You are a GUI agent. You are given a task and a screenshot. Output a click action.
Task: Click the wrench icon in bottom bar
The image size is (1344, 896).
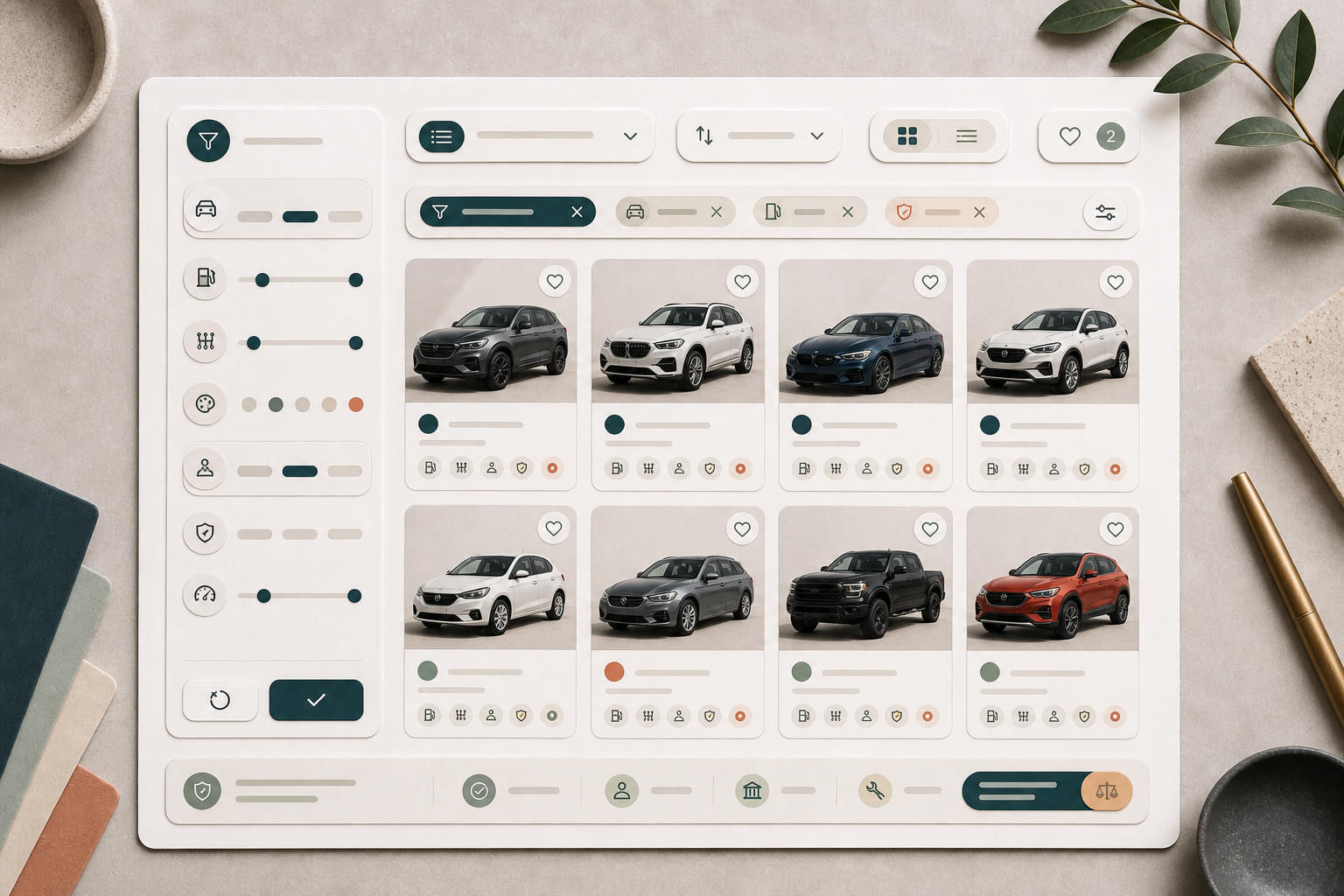click(875, 790)
